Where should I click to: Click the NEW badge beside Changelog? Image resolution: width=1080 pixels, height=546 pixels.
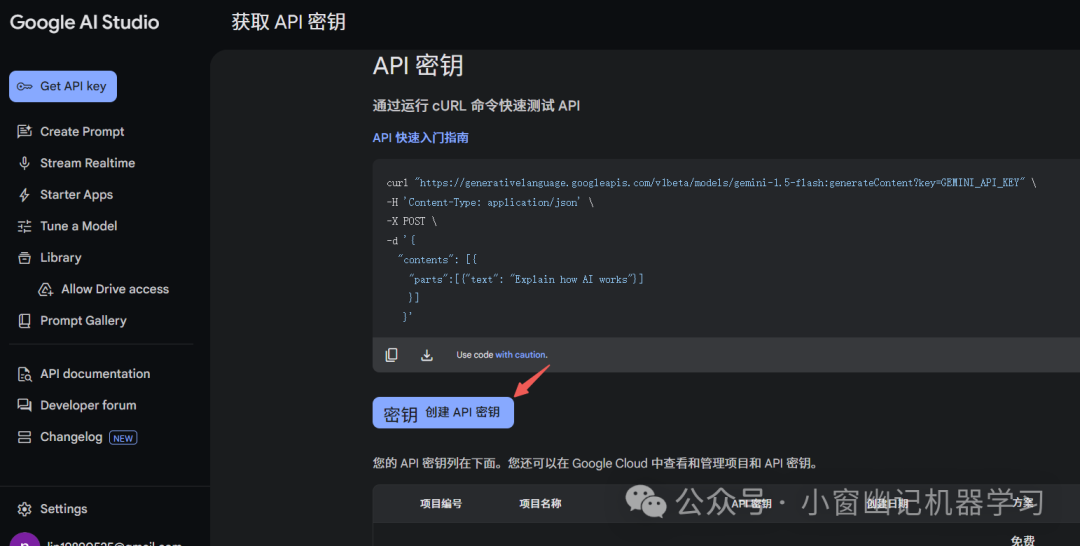[123, 438]
